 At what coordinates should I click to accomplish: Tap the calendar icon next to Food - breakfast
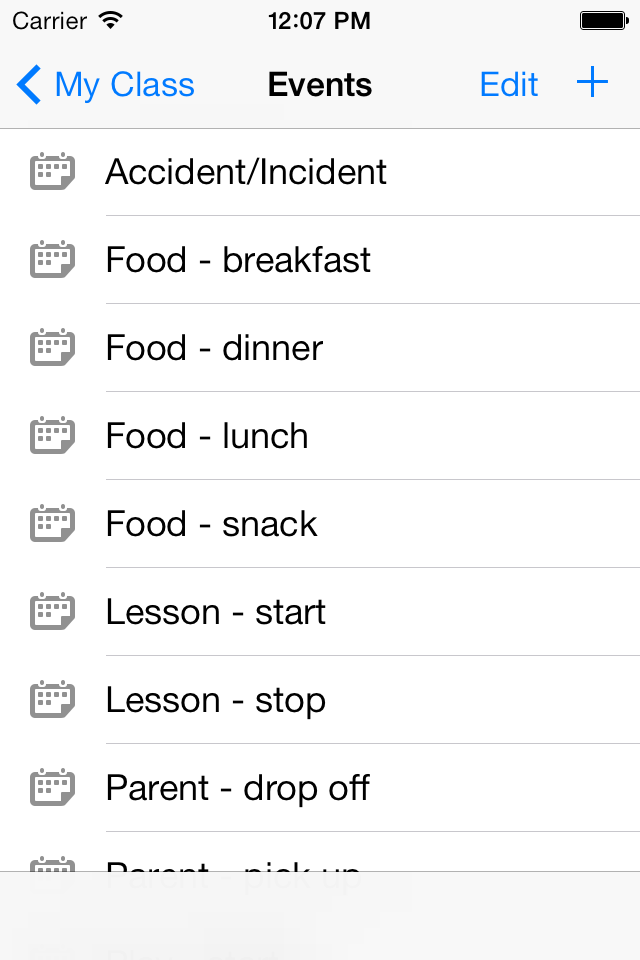(53, 260)
